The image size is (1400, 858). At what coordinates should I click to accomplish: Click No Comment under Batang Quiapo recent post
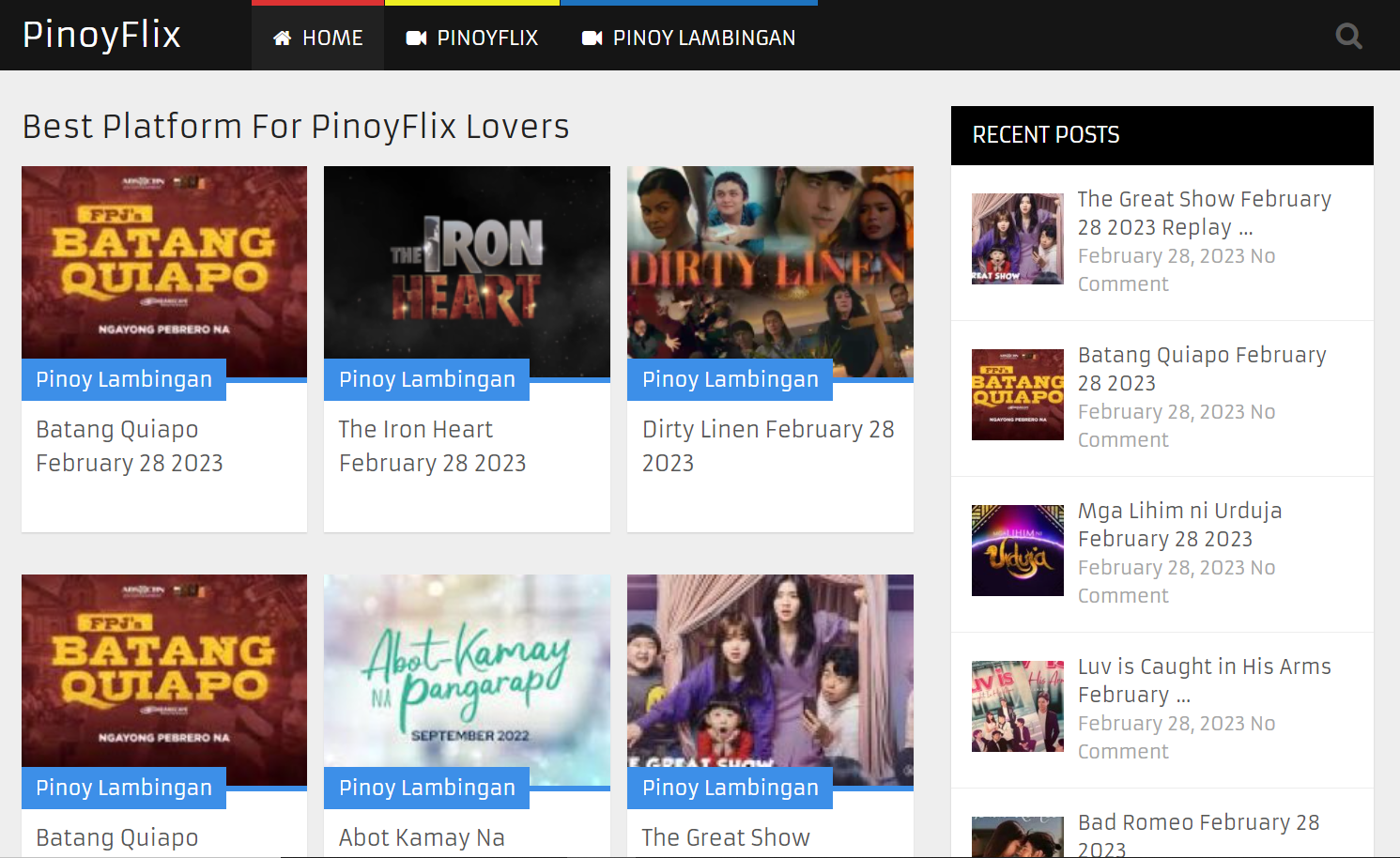tap(1177, 426)
